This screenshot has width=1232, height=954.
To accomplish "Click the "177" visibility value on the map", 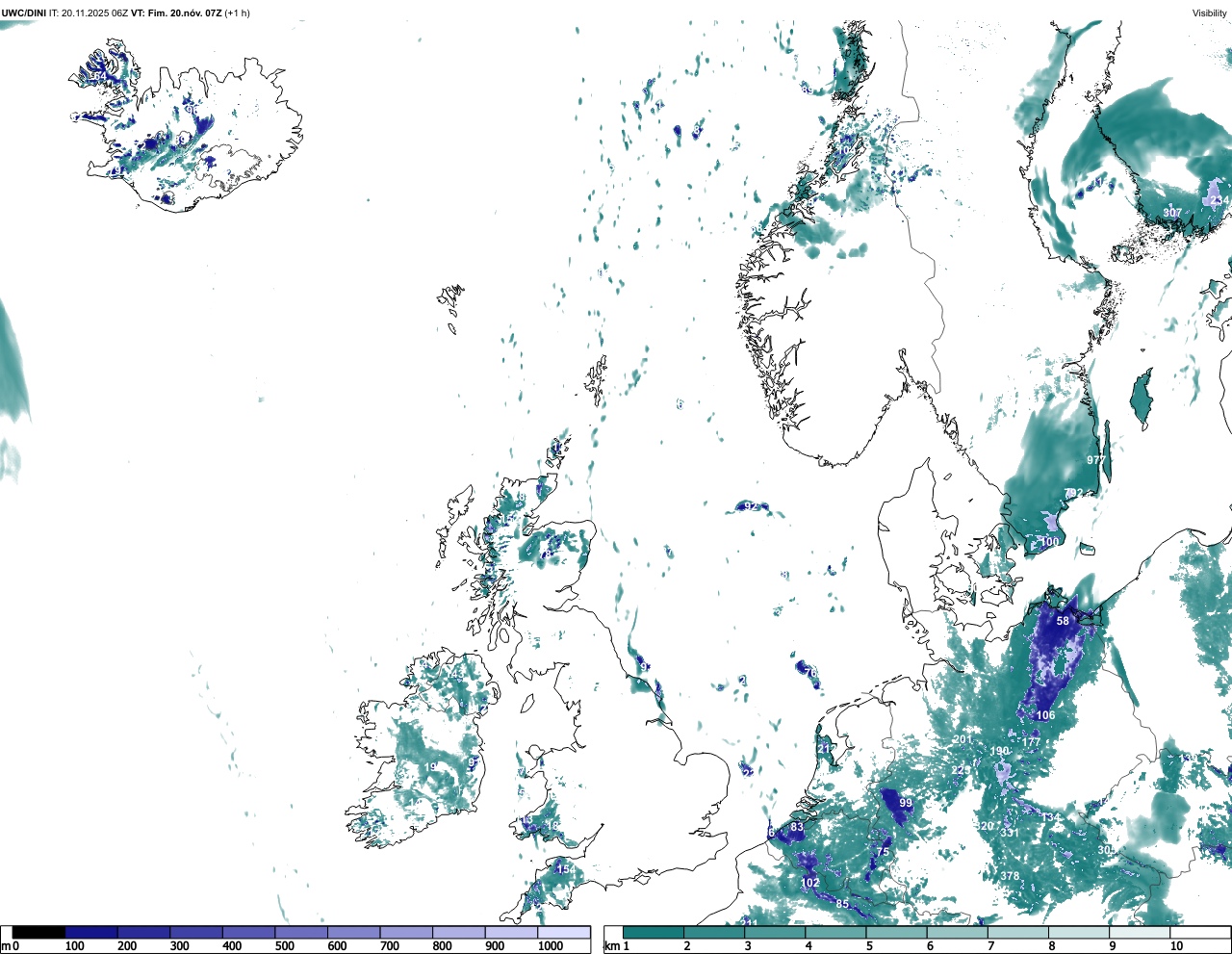I will (x=1031, y=742).
